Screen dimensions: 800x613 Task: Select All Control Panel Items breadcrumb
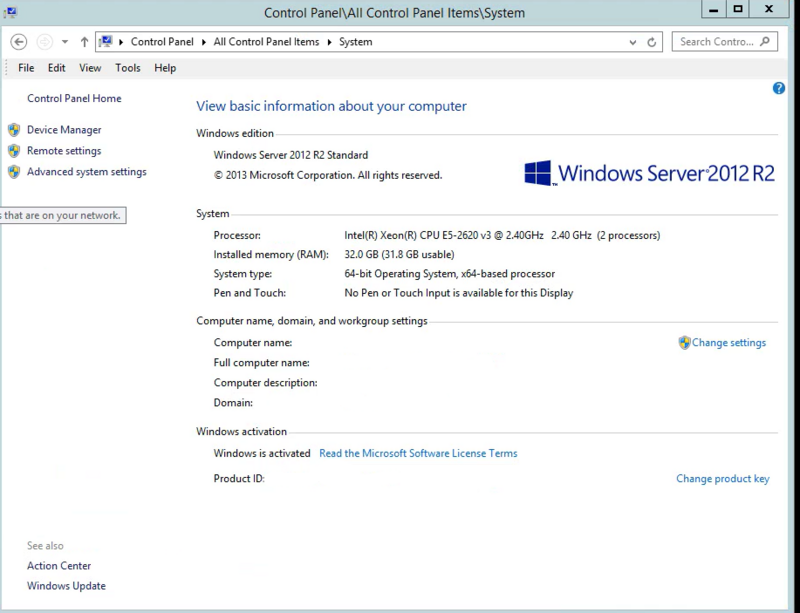point(266,42)
